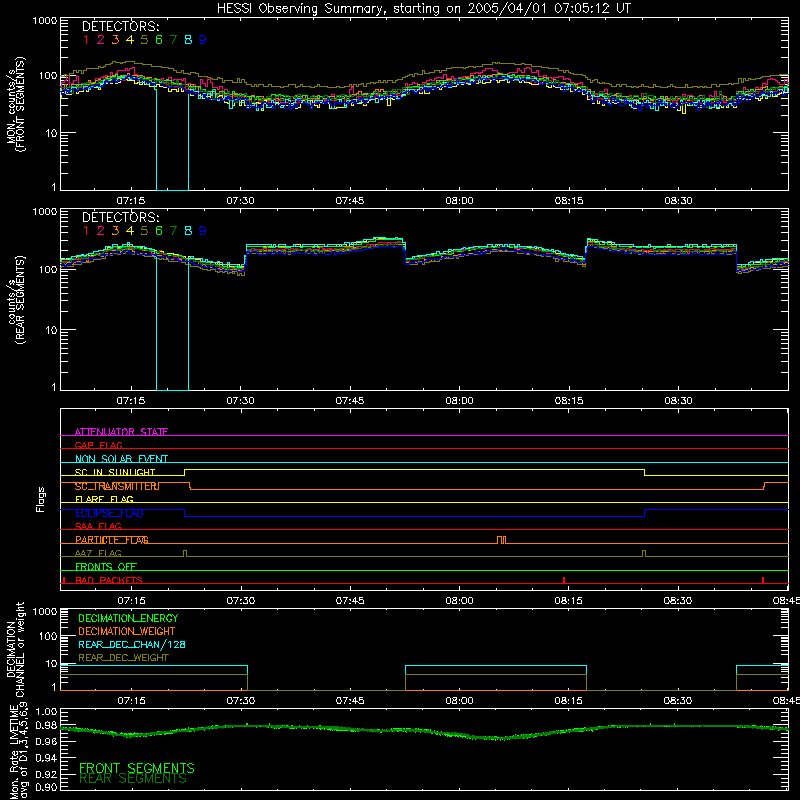Click the REAR_DEC_CHAN/128 legend entry

pyautogui.click(x=132, y=645)
